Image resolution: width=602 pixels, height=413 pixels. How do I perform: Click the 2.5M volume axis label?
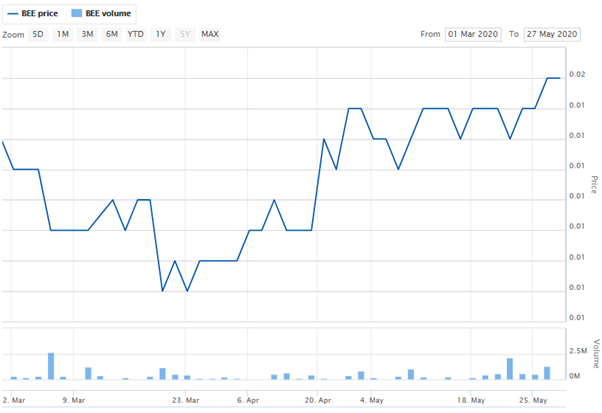578,351
